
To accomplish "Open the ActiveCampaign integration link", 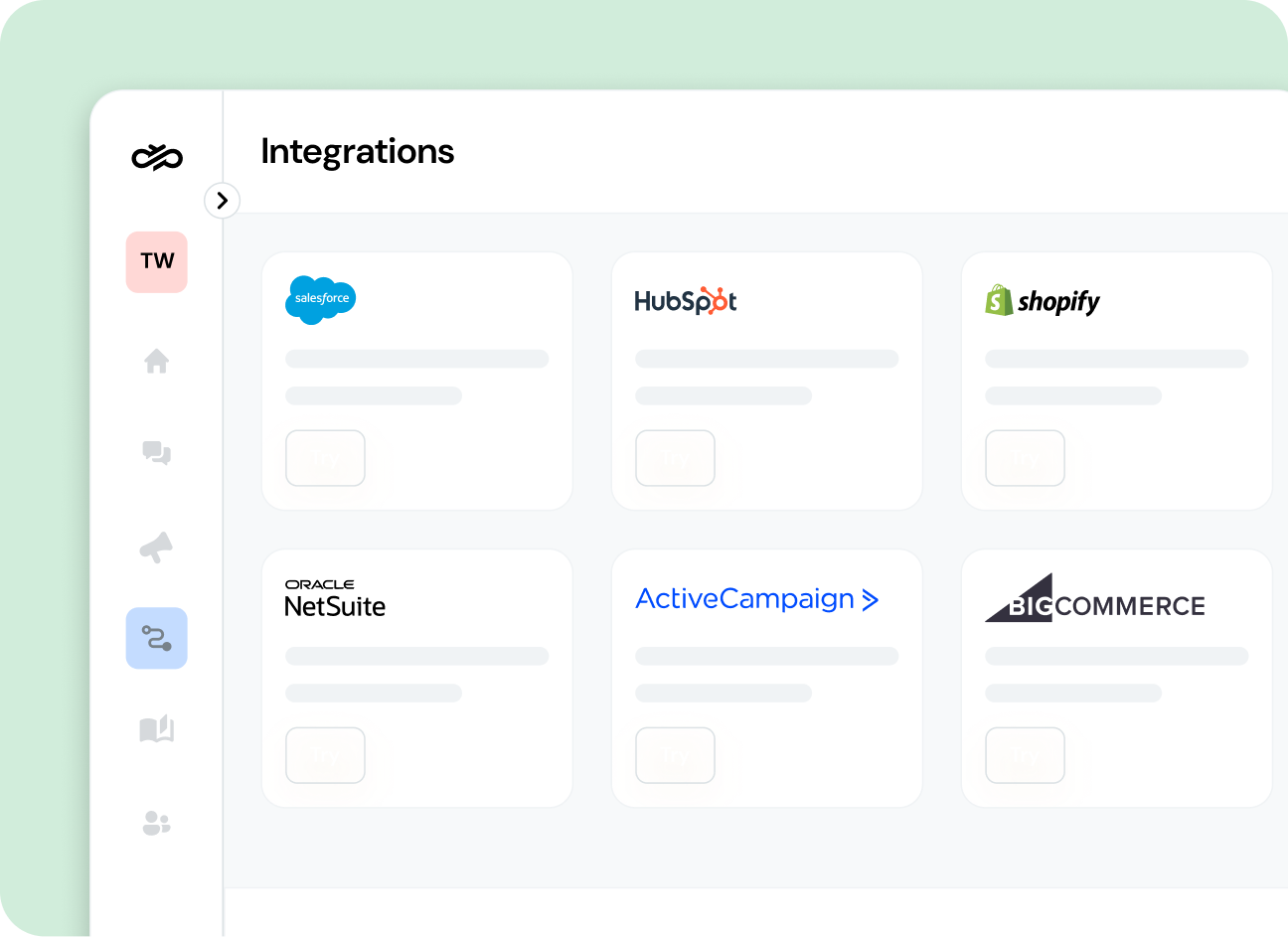I will (x=757, y=598).
